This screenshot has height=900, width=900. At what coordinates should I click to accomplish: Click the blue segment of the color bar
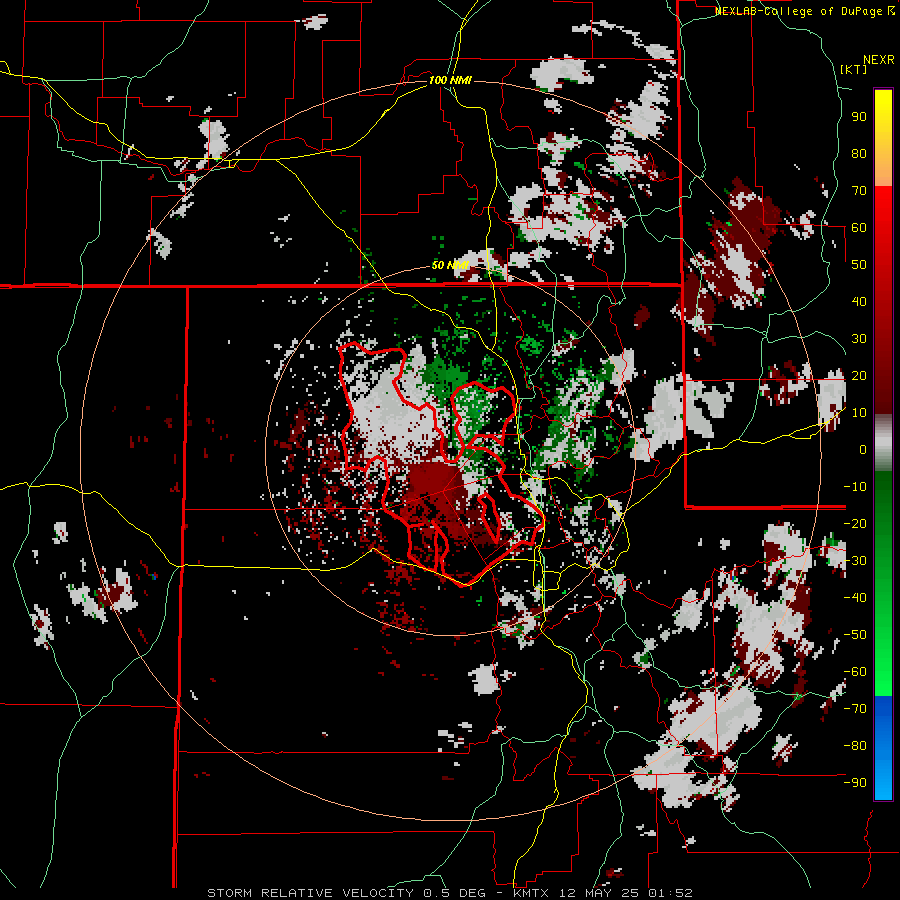[883, 748]
